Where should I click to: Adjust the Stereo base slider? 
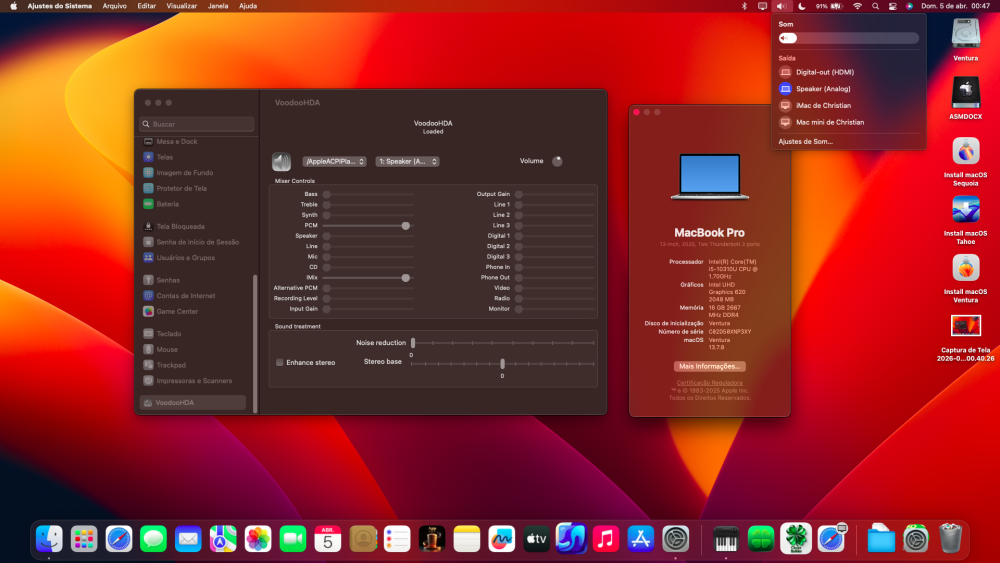503,363
